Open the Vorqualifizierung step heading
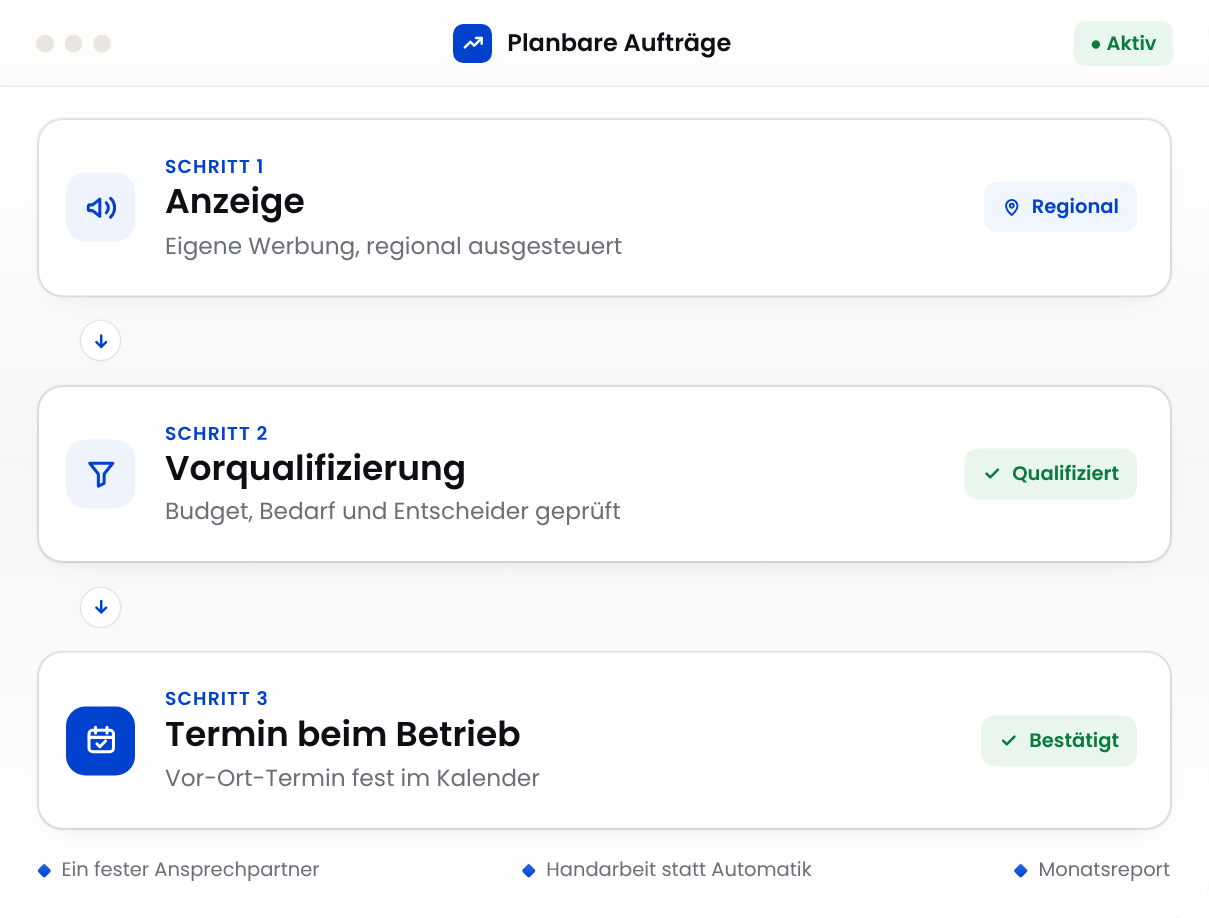This screenshot has width=1209, height=918. pyautogui.click(x=315, y=469)
